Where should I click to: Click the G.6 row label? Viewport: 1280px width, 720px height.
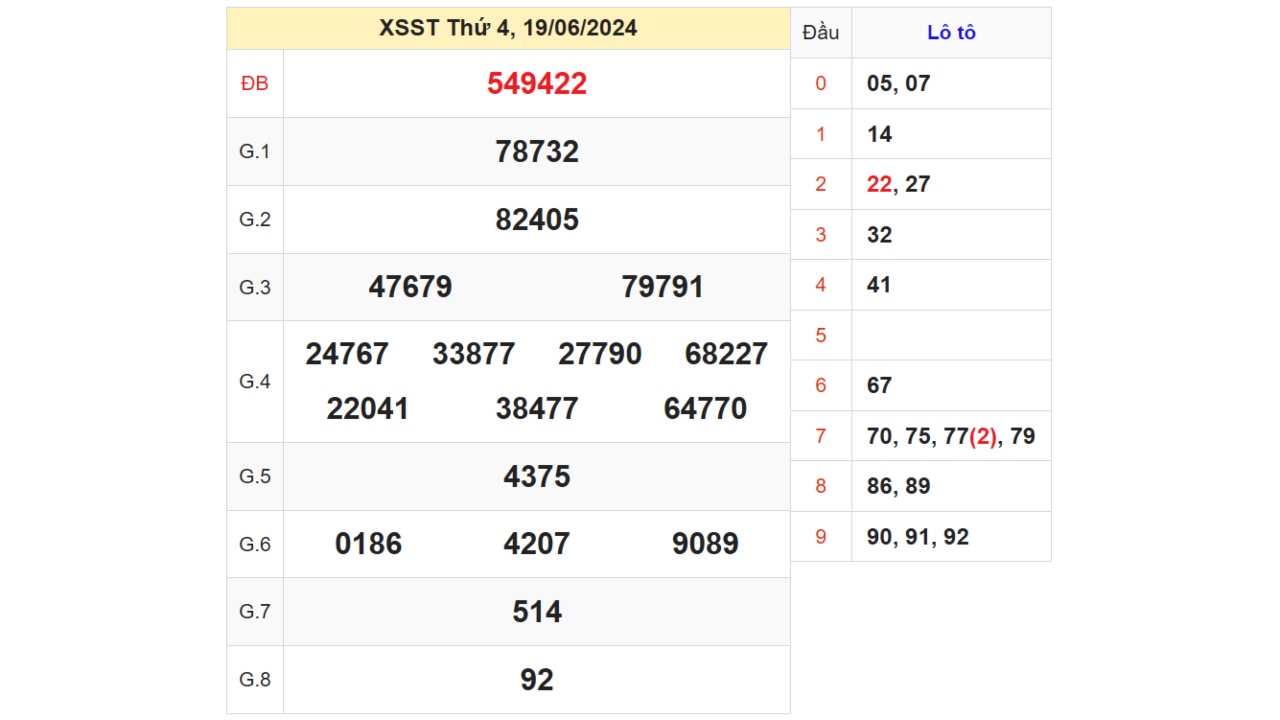point(255,544)
